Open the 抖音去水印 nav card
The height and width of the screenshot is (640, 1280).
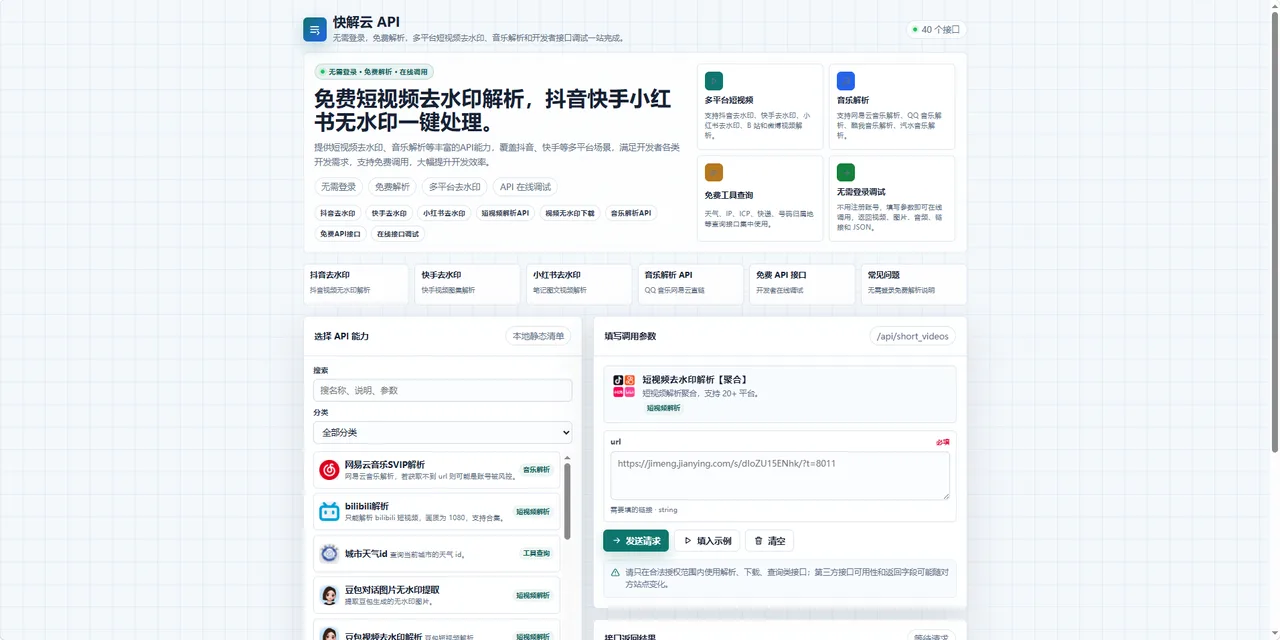[356, 284]
